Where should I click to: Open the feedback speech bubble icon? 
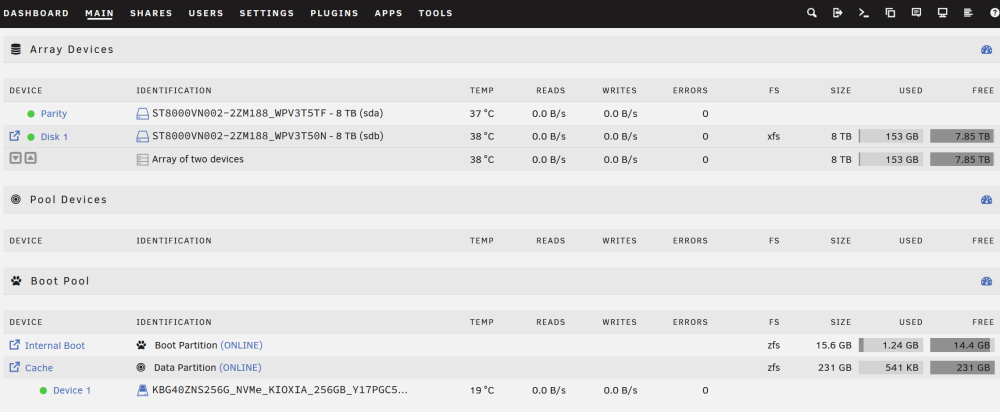click(x=916, y=13)
